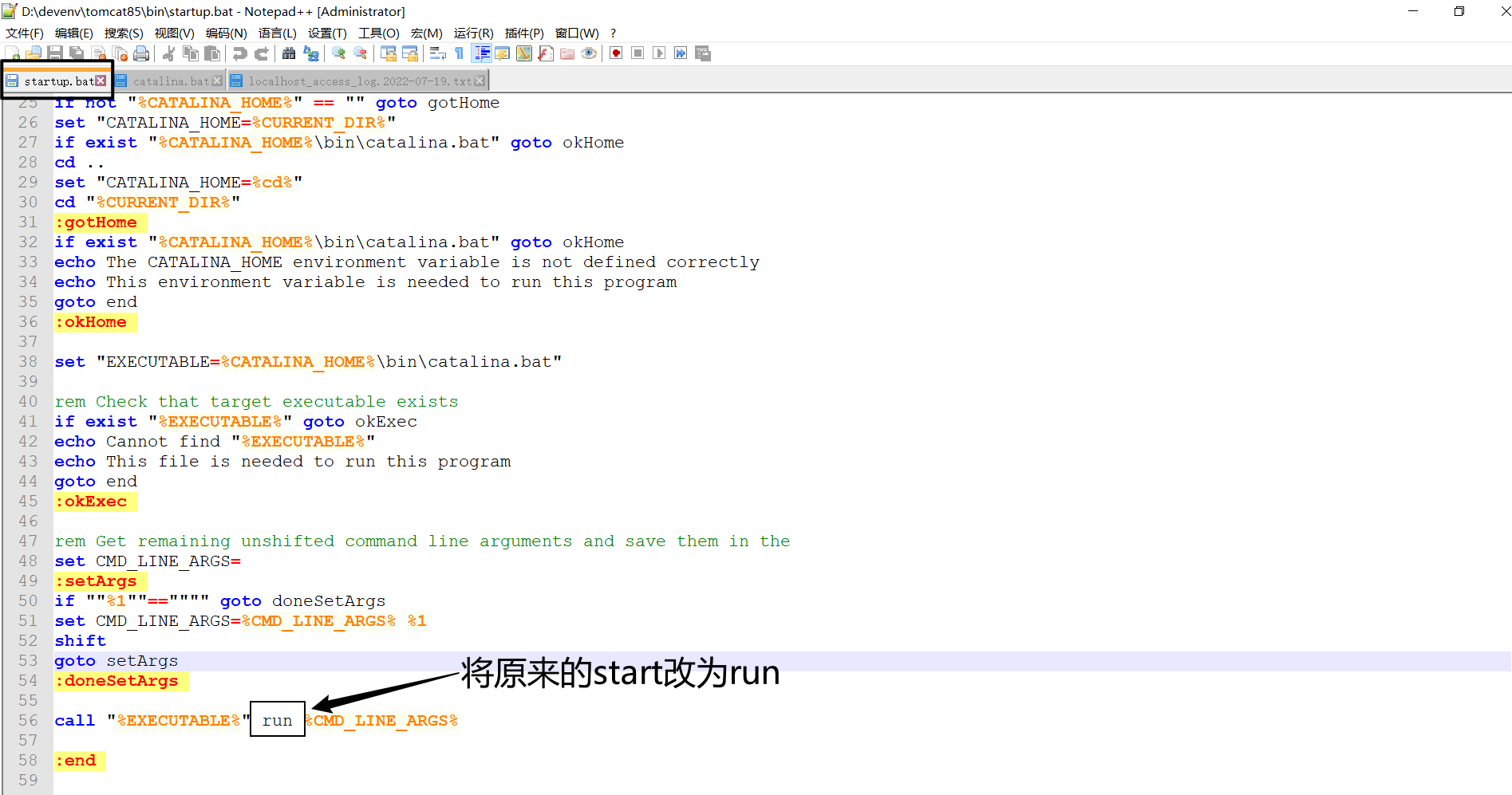Click the :doneSetArgs label
The height and width of the screenshot is (795, 1512).
(x=116, y=681)
